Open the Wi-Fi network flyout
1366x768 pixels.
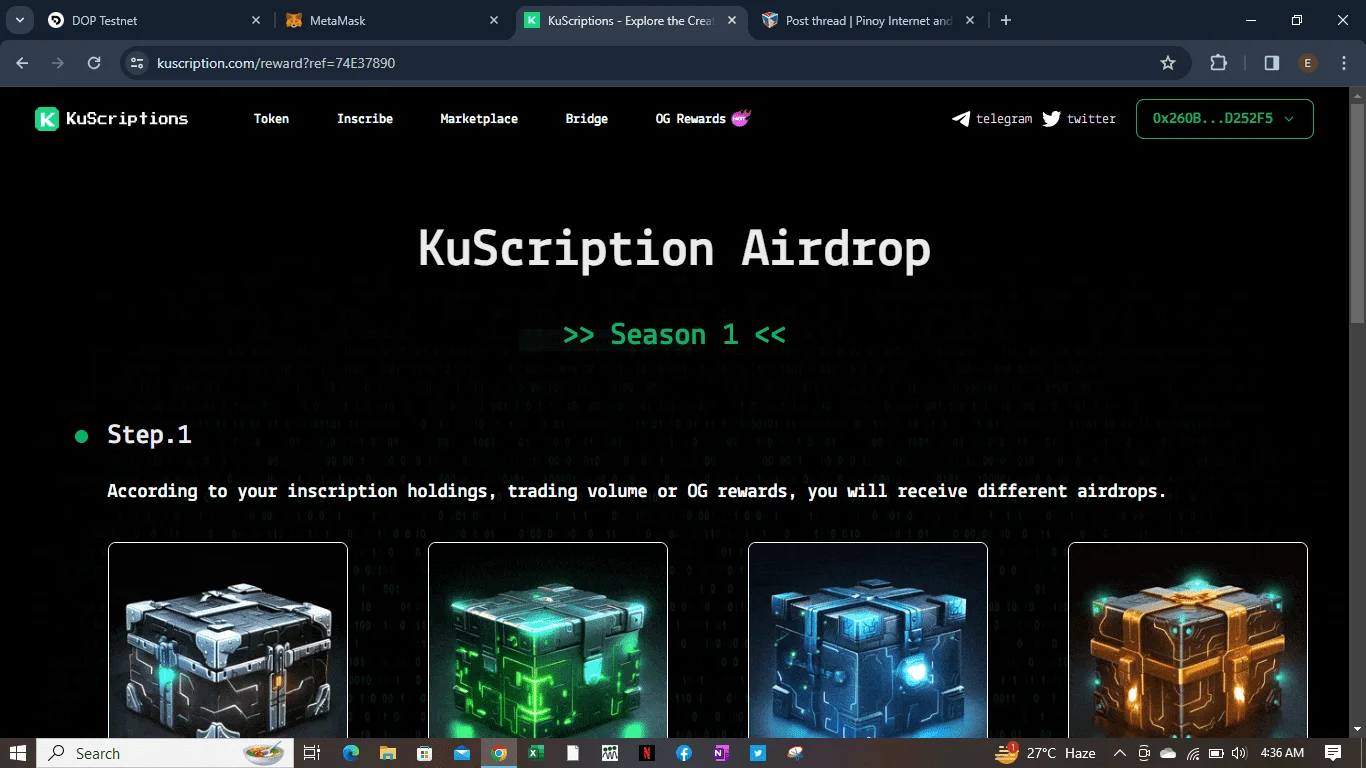point(1192,753)
